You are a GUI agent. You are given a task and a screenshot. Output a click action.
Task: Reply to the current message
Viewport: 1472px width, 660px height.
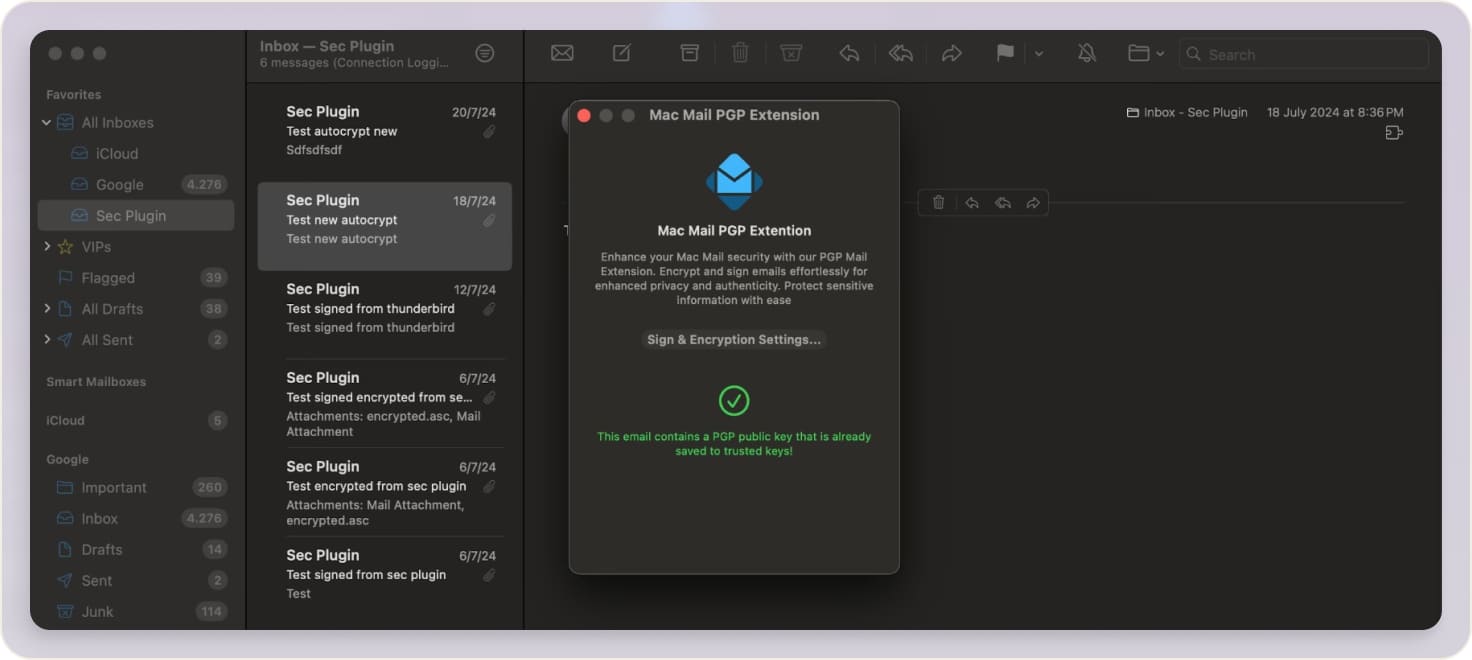849,53
